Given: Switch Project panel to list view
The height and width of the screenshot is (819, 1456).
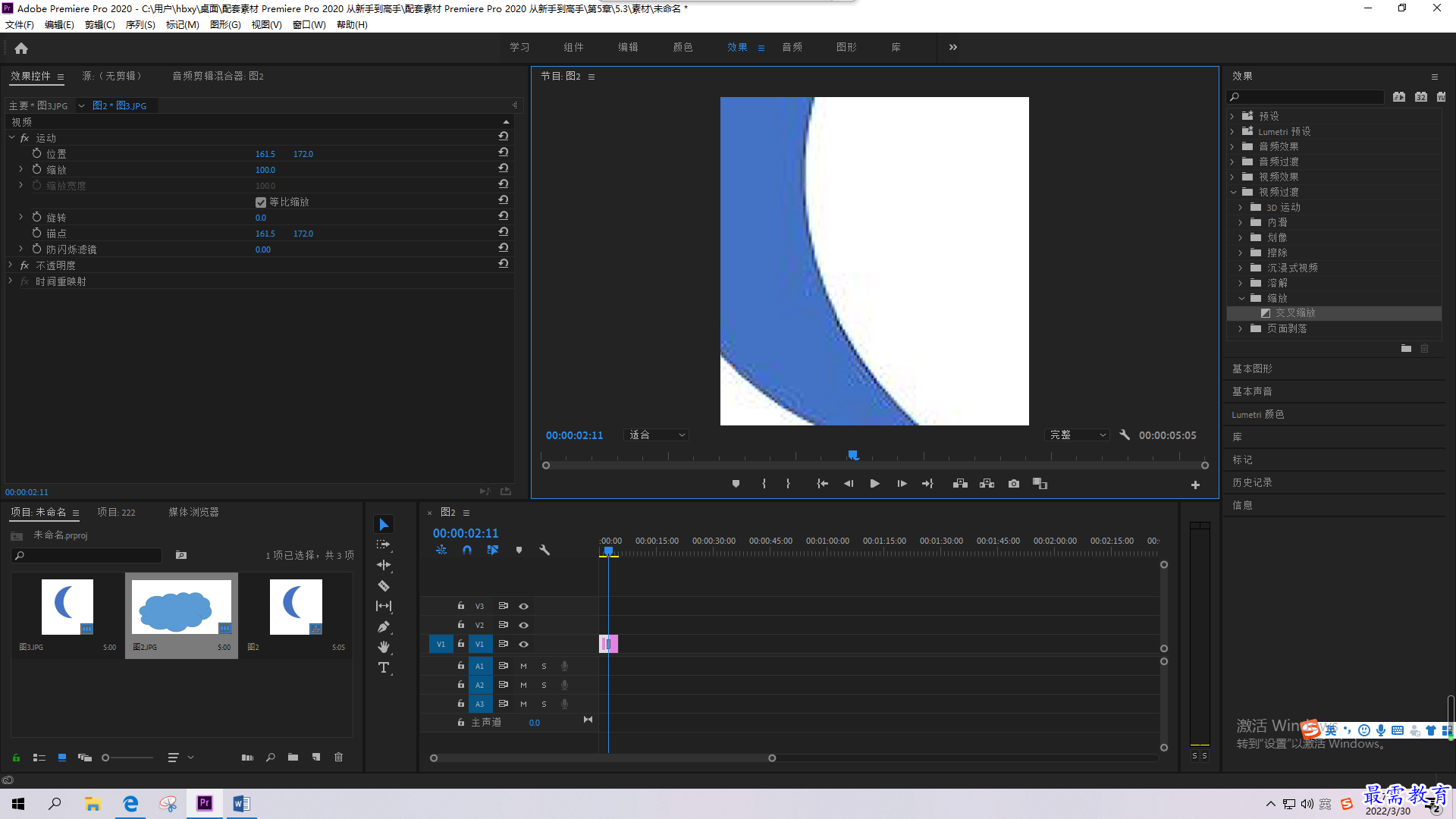Looking at the screenshot, I should point(39,757).
